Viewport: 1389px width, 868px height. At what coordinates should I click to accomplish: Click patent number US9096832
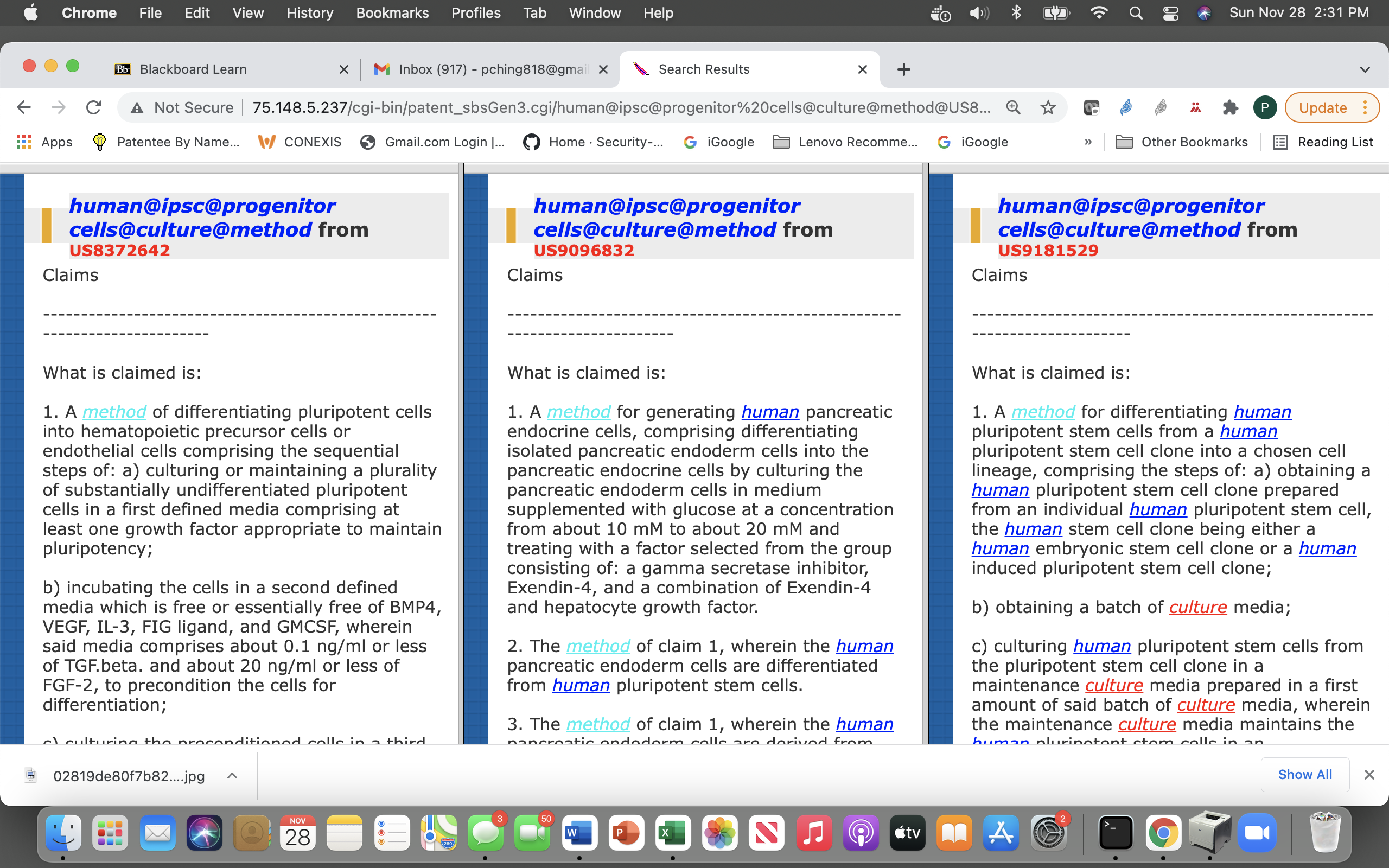pyautogui.click(x=584, y=250)
